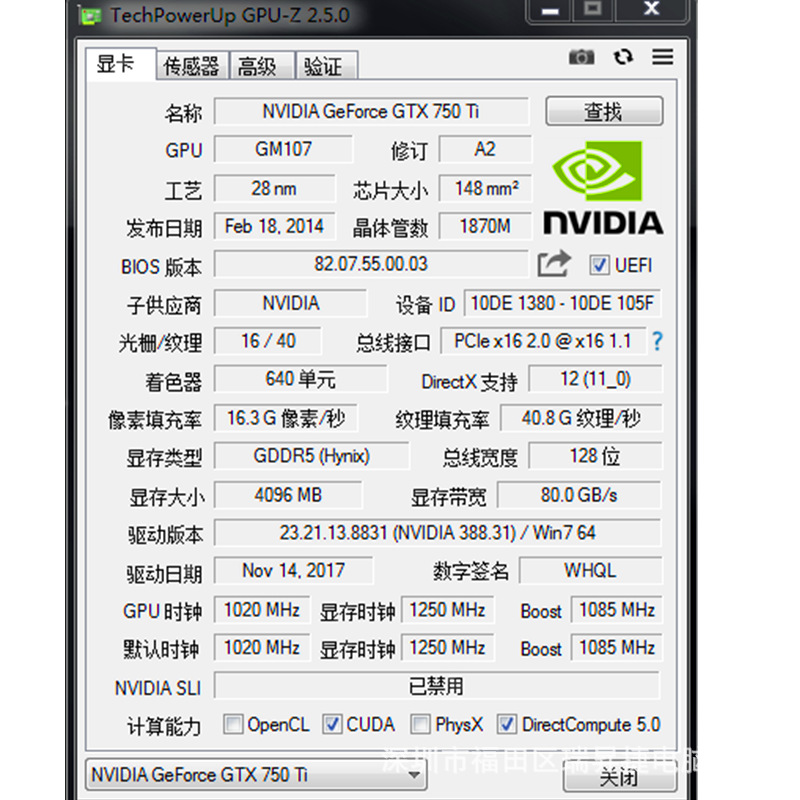Screen dimensions: 800x800
Task: Click the shaders value 640 单元
Action: point(301,379)
